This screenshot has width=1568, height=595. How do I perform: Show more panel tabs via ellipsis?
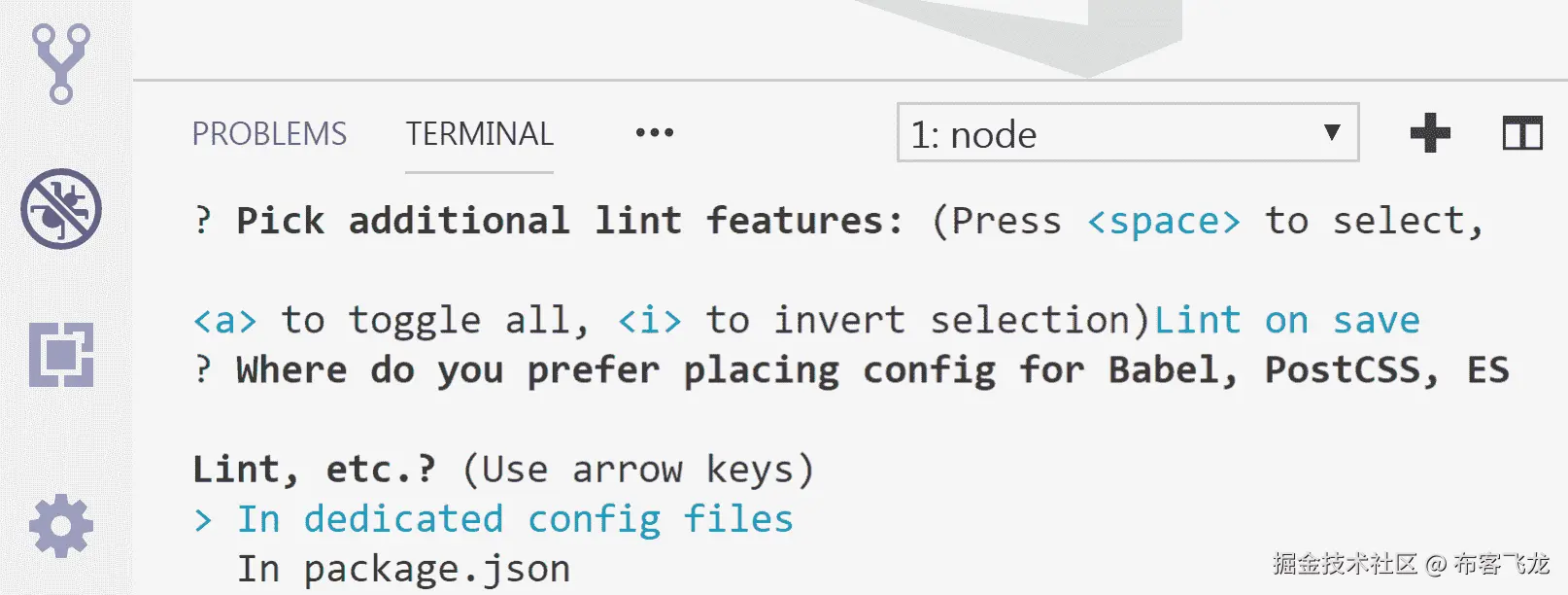655,133
